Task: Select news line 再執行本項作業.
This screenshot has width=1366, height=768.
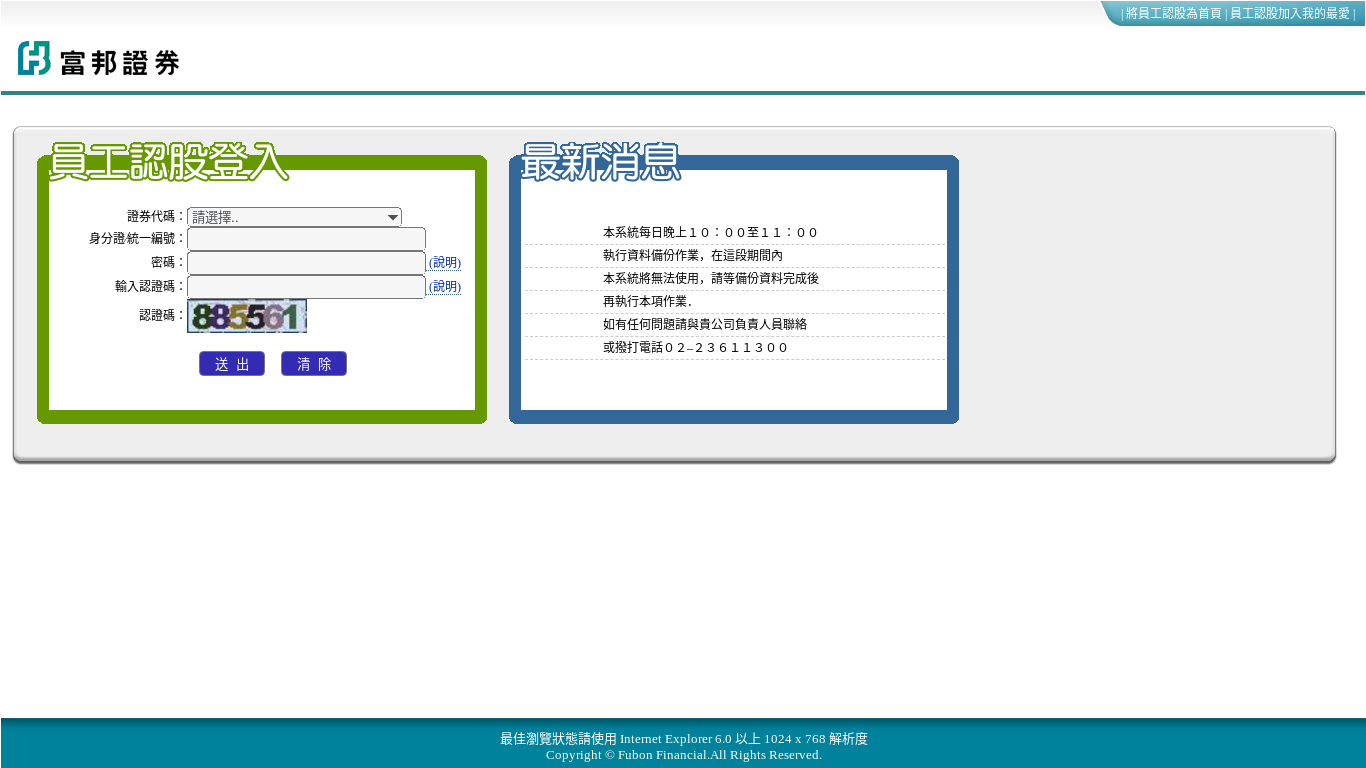Action: [x=647, y=302]
